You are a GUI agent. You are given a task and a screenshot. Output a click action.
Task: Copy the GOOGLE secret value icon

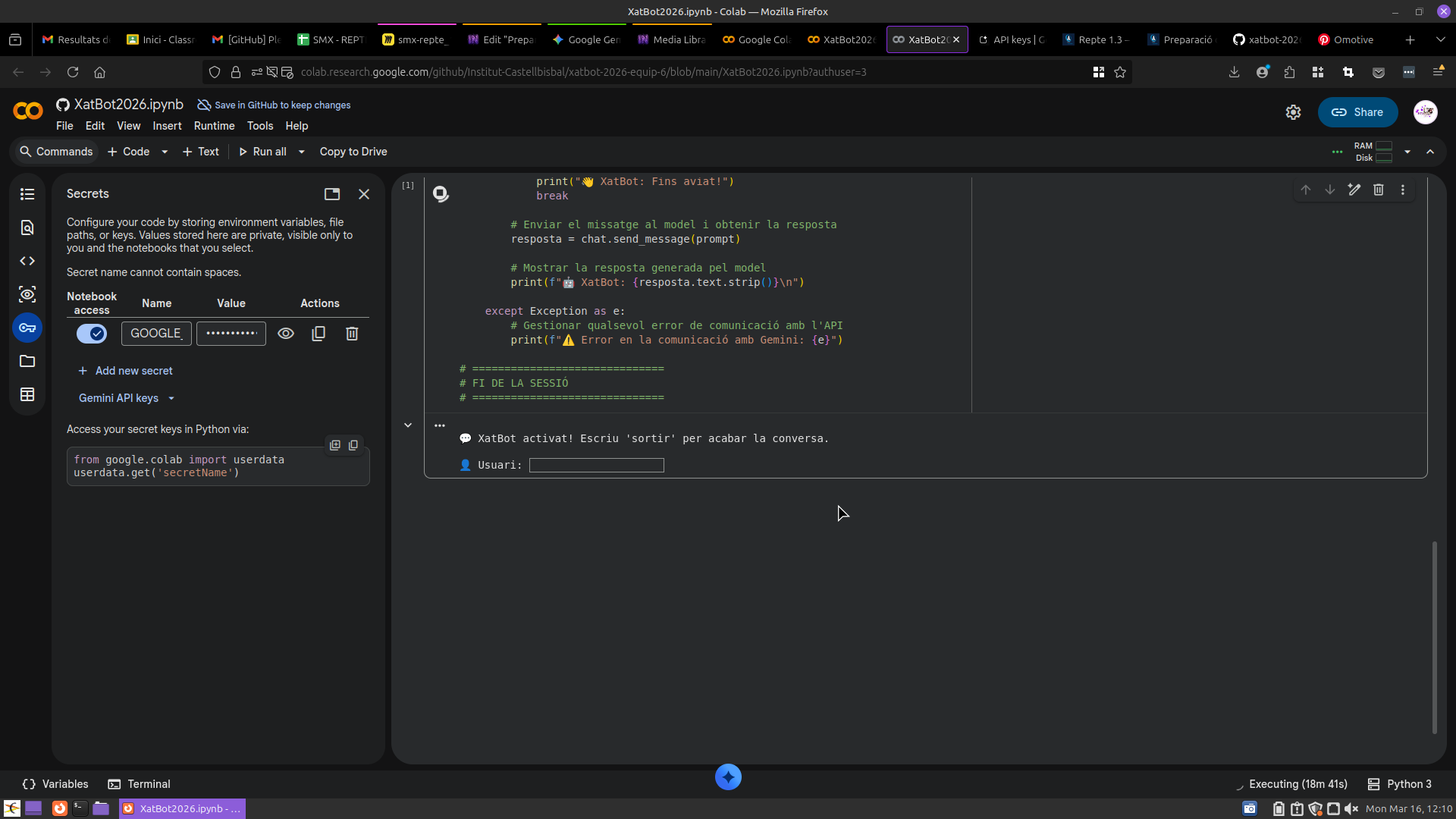pos(318,334)
